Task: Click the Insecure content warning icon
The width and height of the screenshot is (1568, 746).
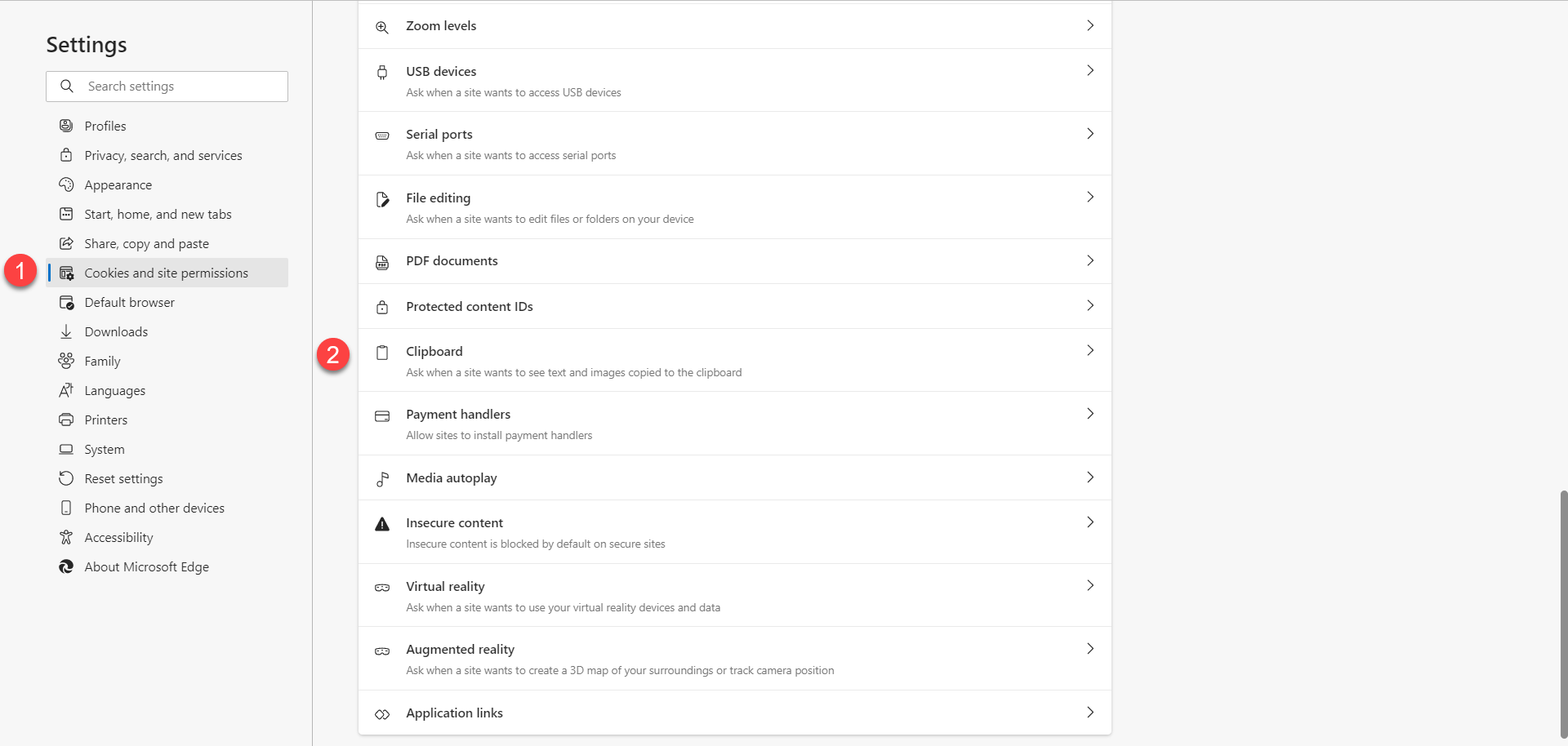Action: click(382, 523)
